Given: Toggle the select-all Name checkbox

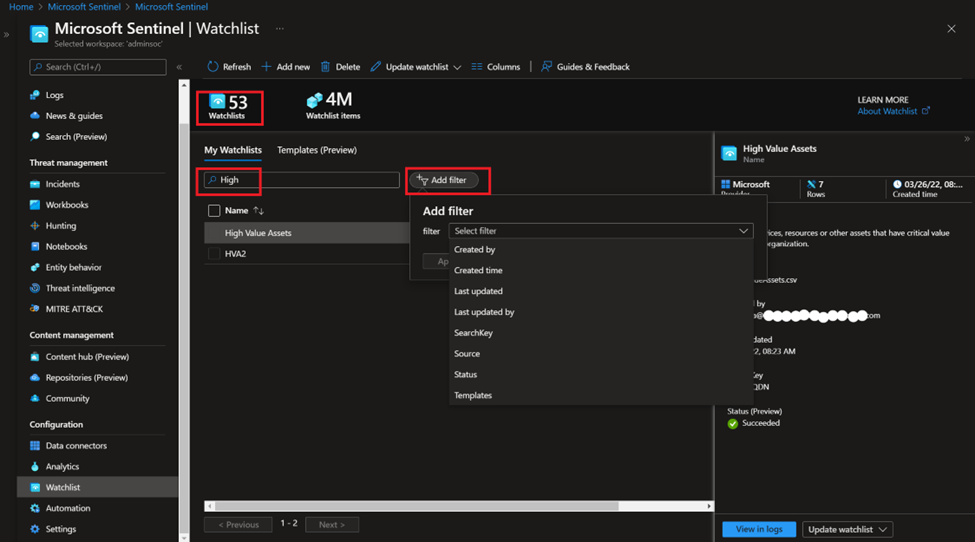Looking at the screenshot, I should (x=214, y=211).
